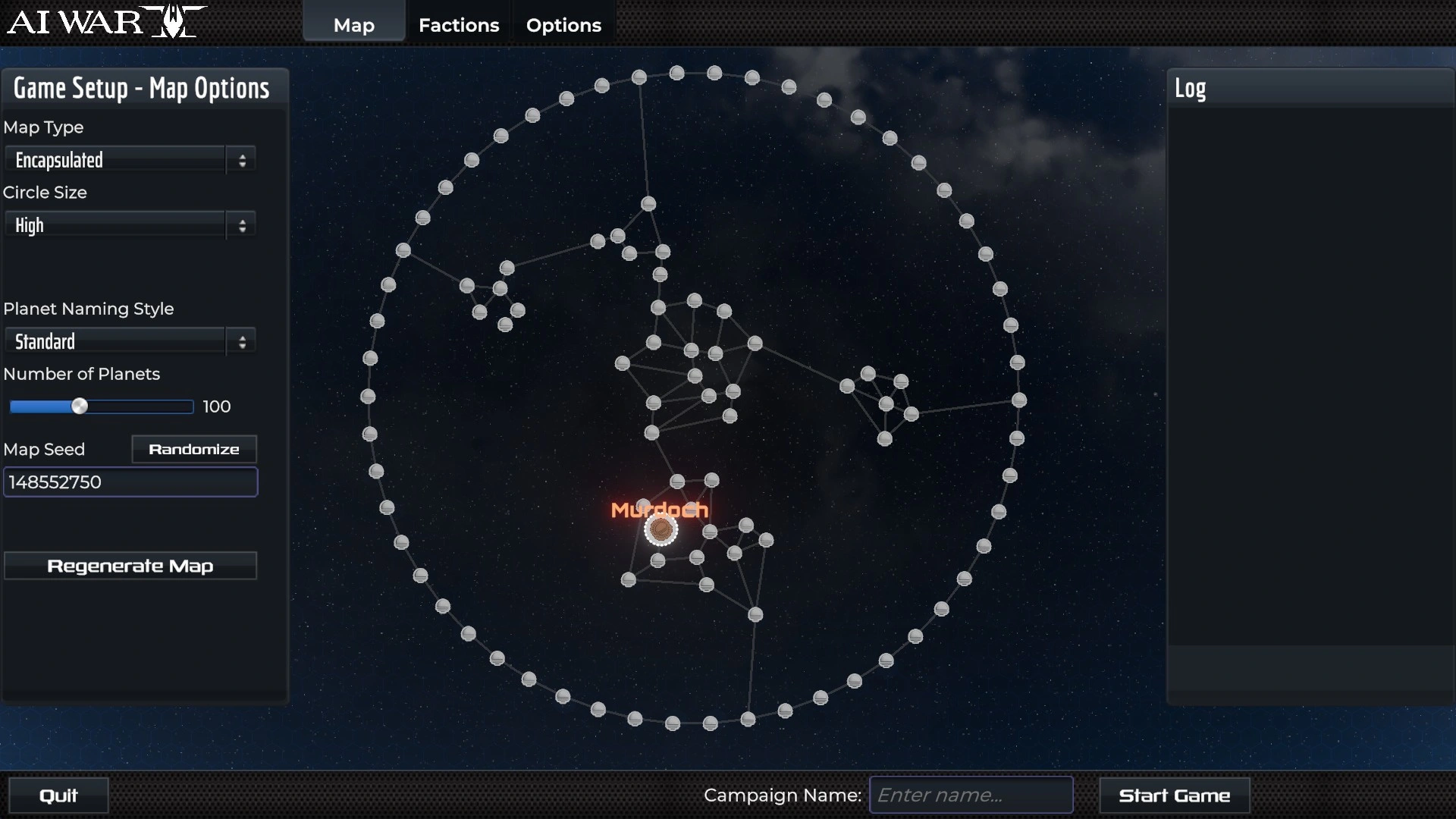Viewport: 1456px width, 819px height.
Task: Click the map seed number field
Action: [x=129, y=482]
